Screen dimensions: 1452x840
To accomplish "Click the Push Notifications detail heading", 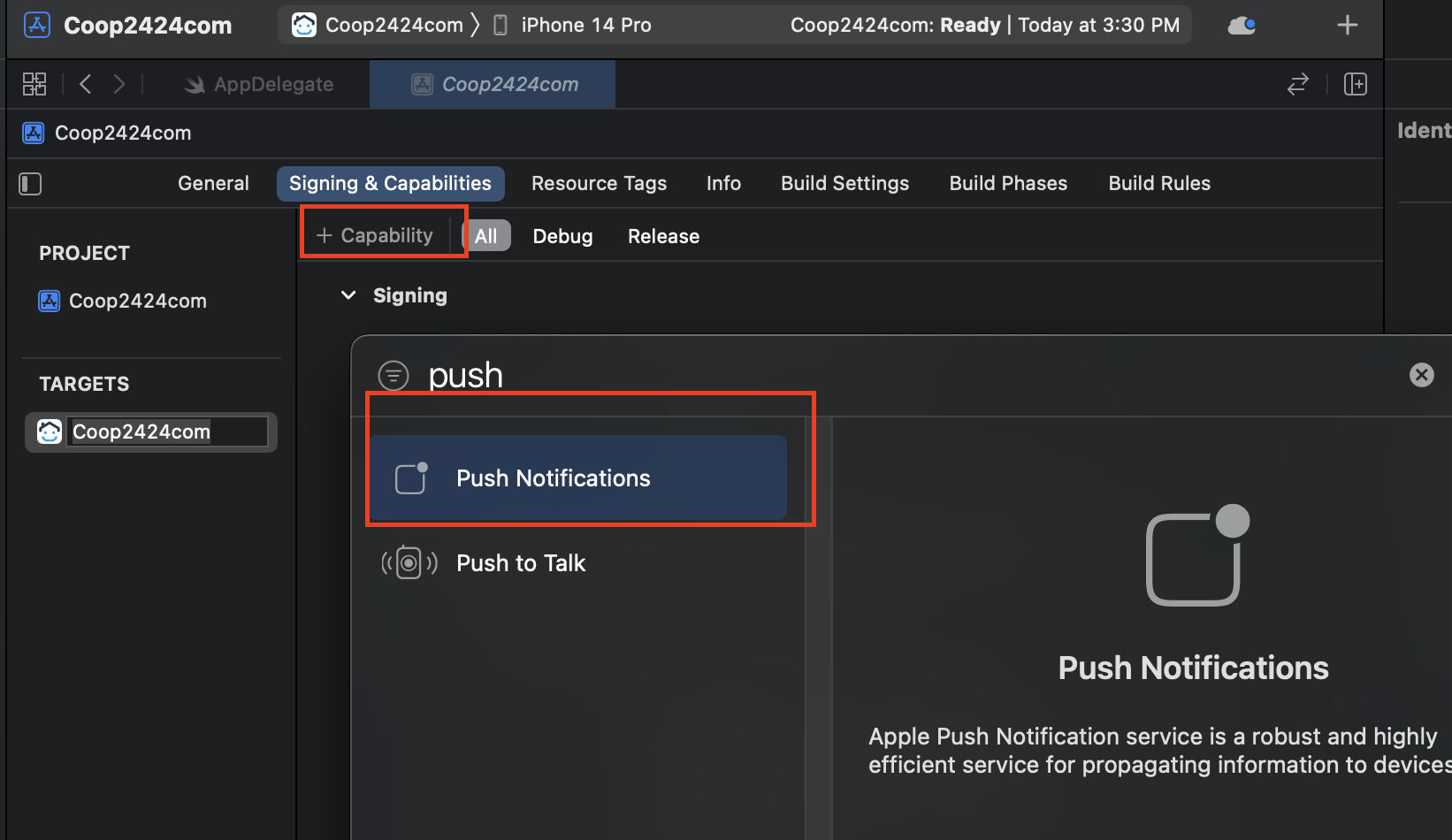I will (x=1193, y=668).
